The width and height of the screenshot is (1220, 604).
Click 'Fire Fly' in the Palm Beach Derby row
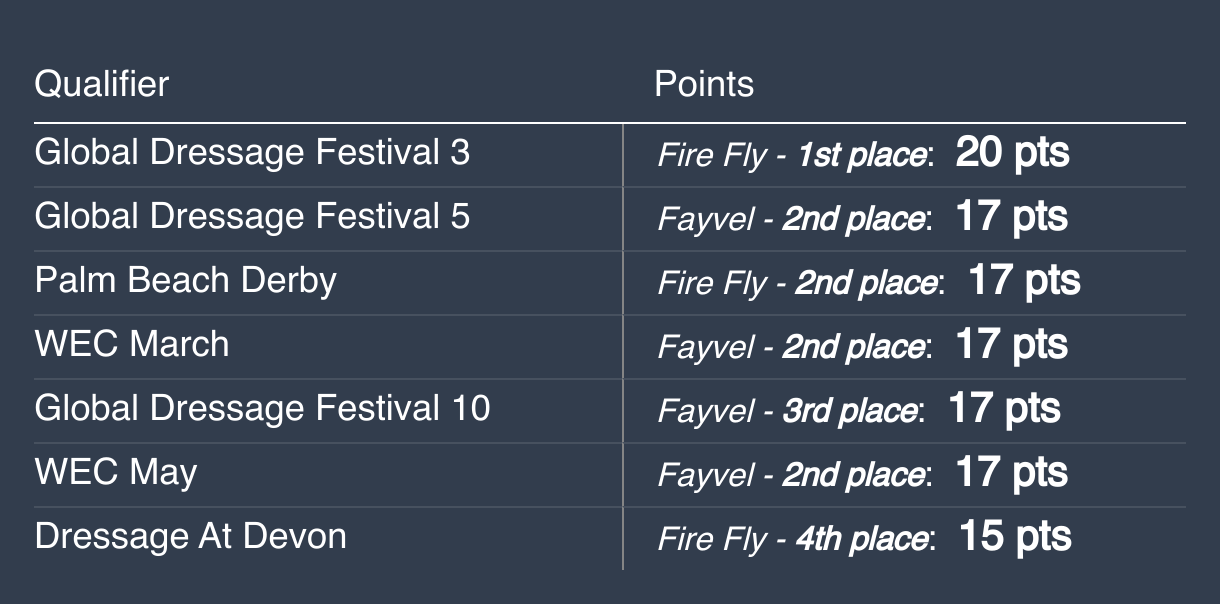(x=711, y=284)
